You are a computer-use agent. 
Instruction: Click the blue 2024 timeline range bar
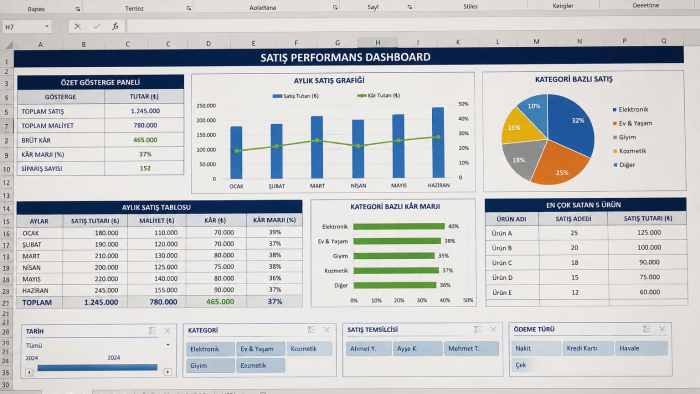[97, 367]
